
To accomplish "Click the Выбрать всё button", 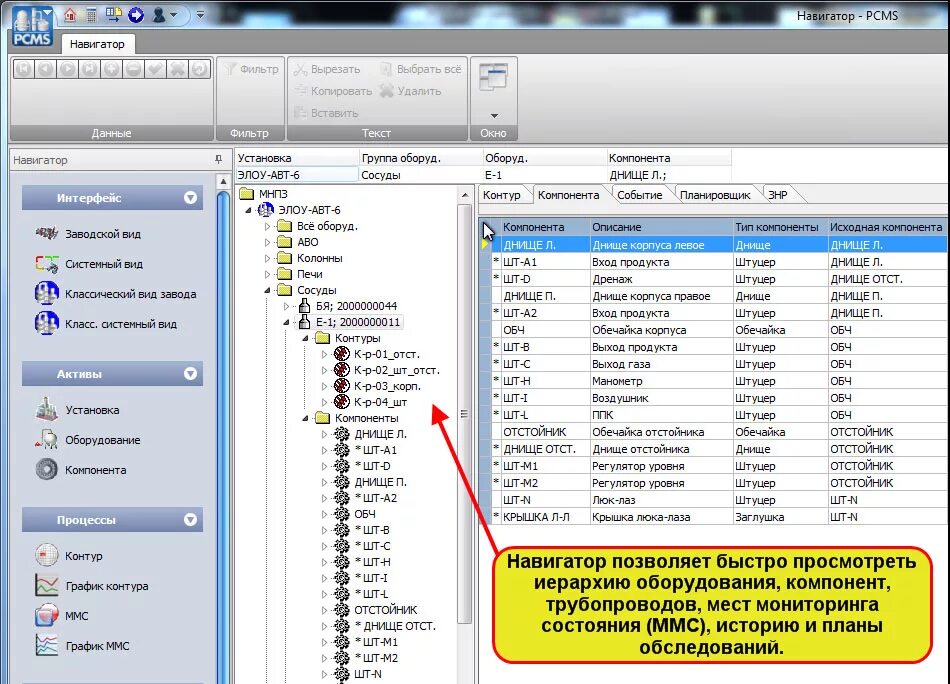I will point(421,70).
